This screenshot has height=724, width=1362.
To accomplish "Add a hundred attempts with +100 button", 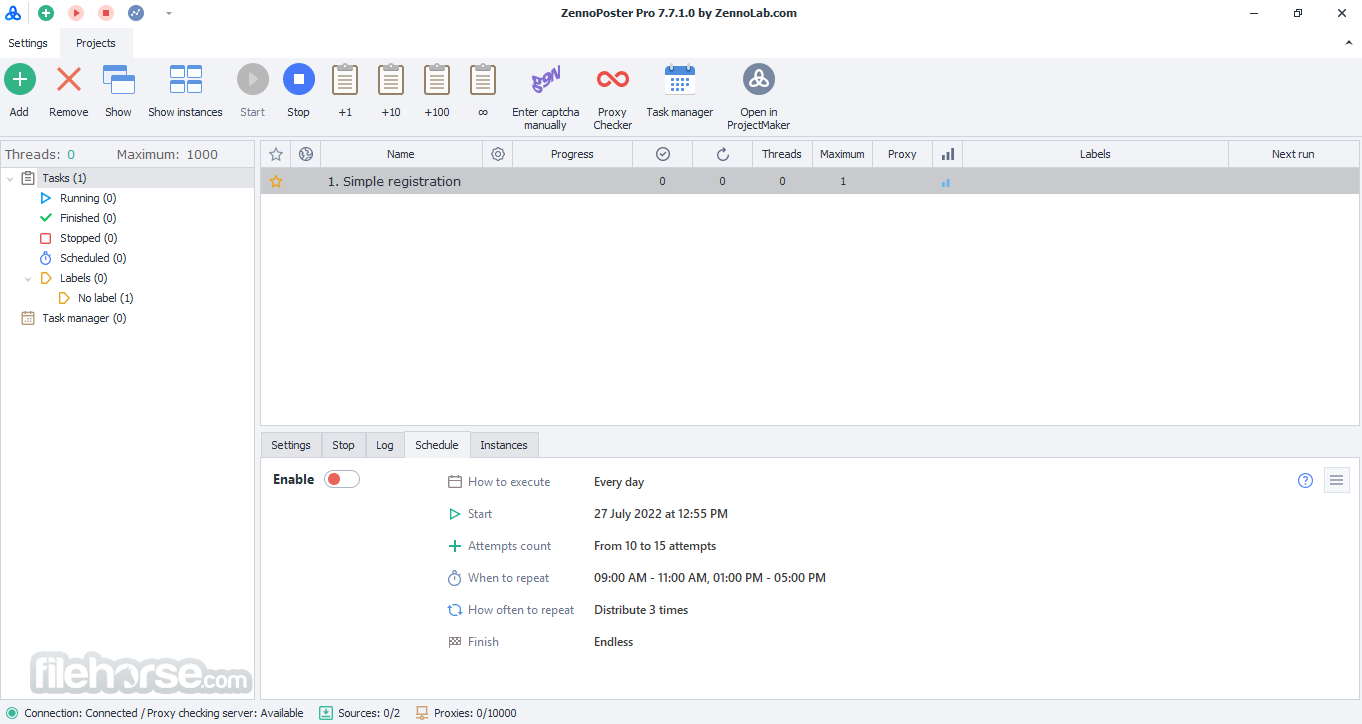I will click(x=437, y=91).
